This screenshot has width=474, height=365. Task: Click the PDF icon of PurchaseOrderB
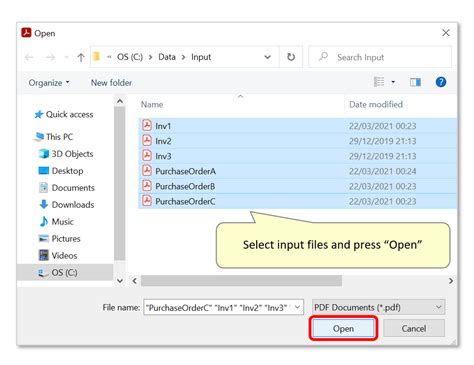tap(147, 185)
